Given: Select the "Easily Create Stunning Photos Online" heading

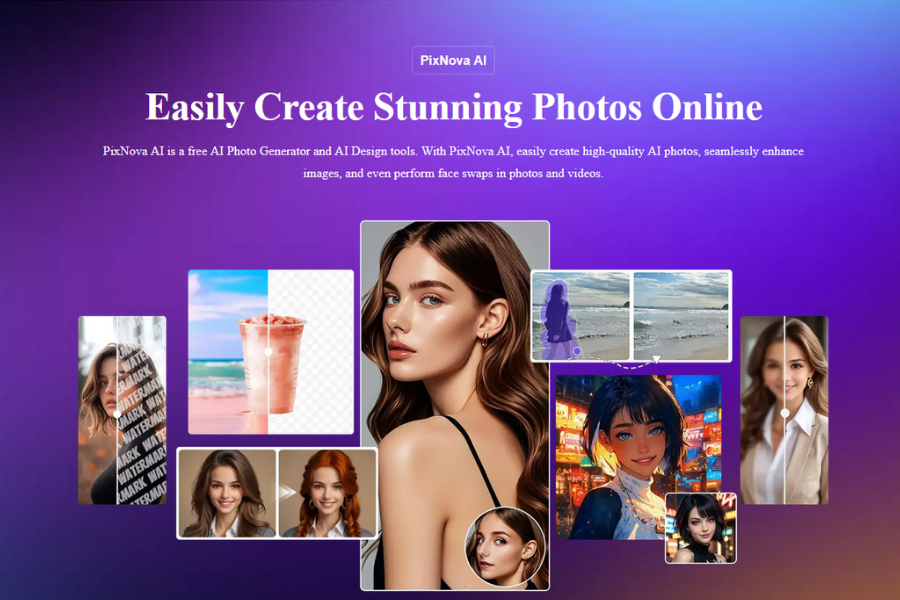Looking at the screenshot, I should (453, 107).
